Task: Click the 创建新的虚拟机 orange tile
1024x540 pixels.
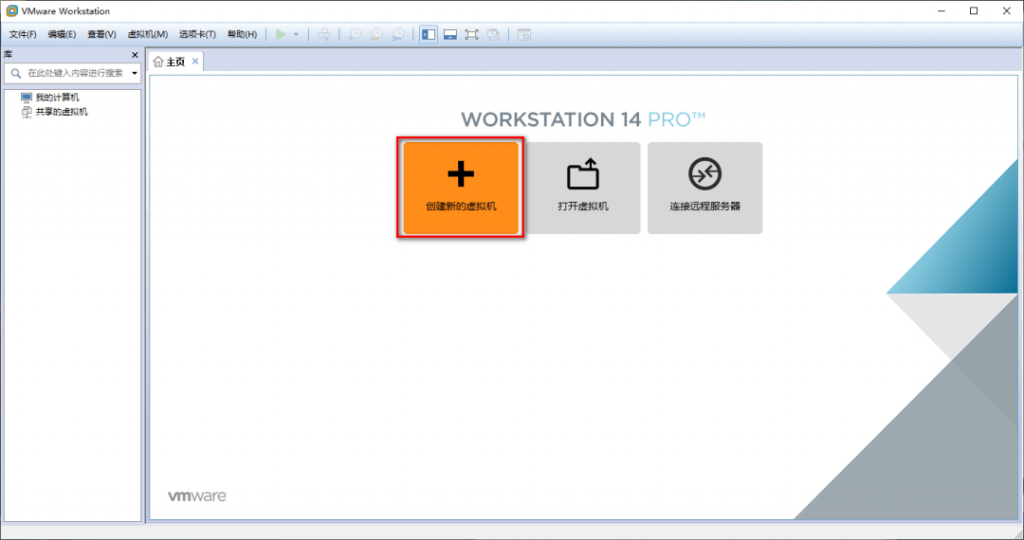Action: pyautogui.click(x=461, y=188)
